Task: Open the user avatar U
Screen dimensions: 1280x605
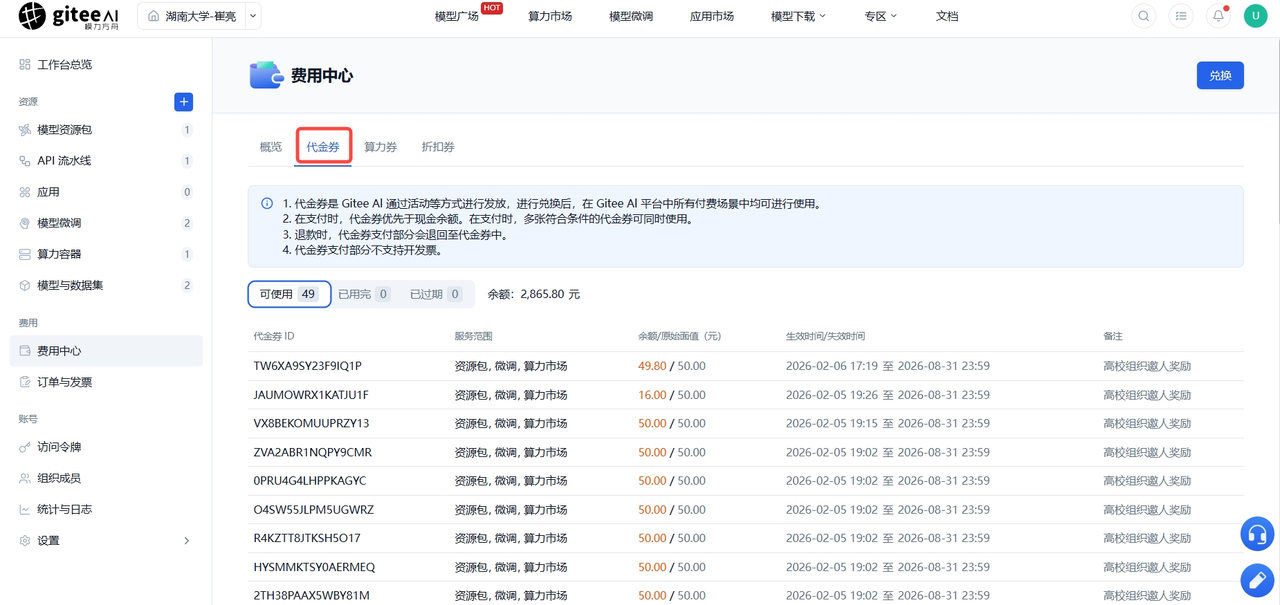Action: [1255, 16]
